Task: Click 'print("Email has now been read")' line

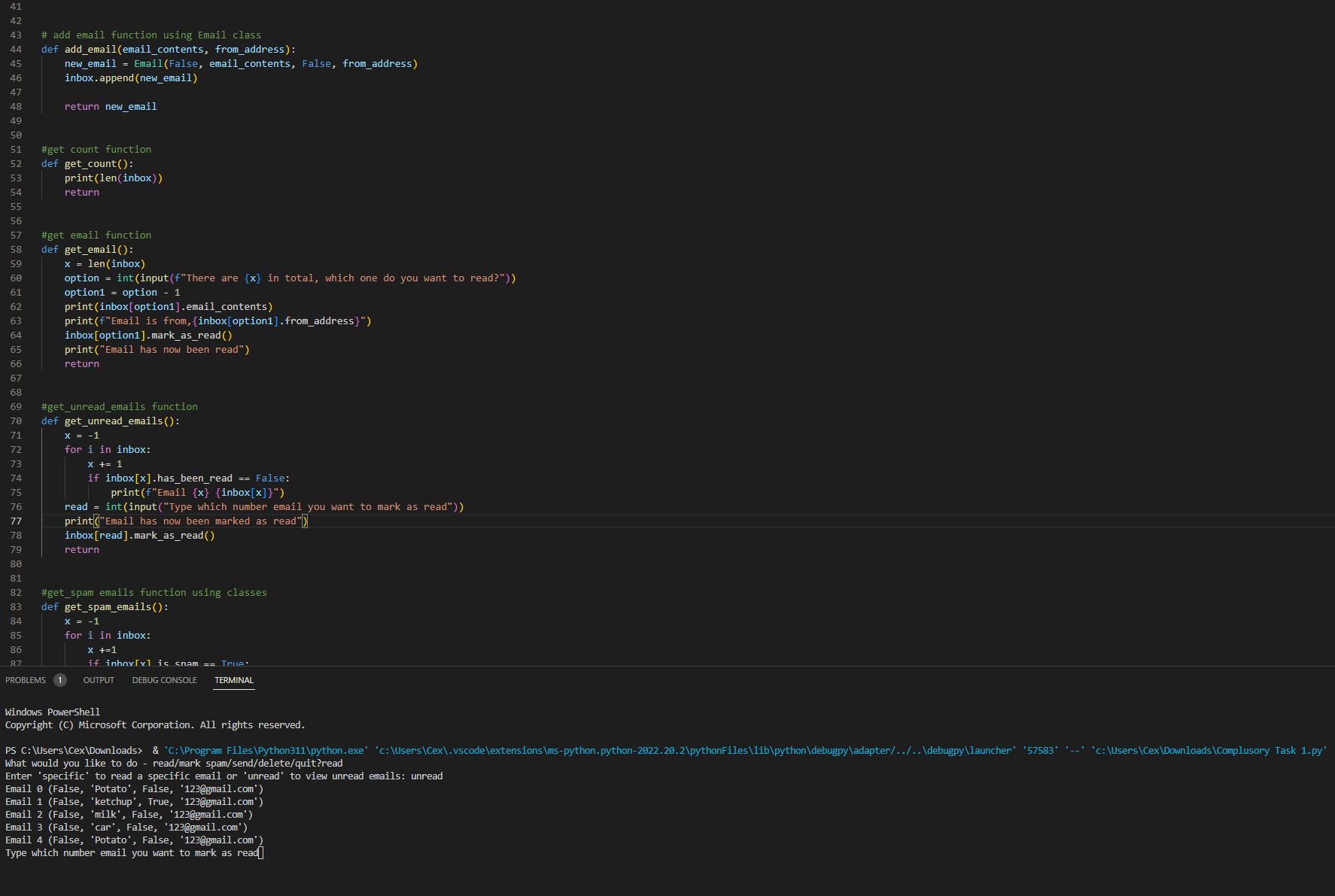Action: click(x=157, y=350)
